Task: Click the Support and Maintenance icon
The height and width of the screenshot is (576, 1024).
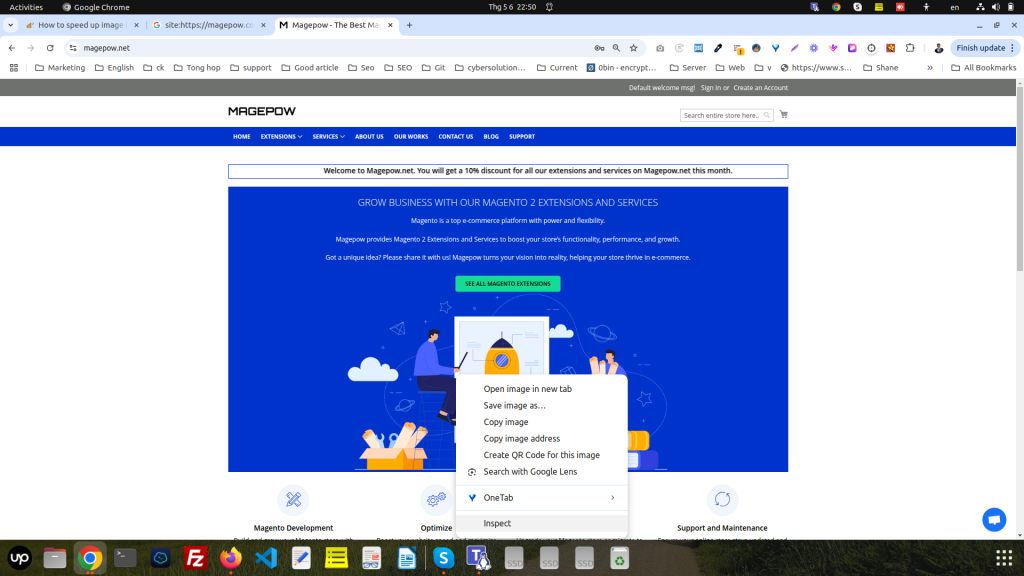Action: [x=722, y=500]
